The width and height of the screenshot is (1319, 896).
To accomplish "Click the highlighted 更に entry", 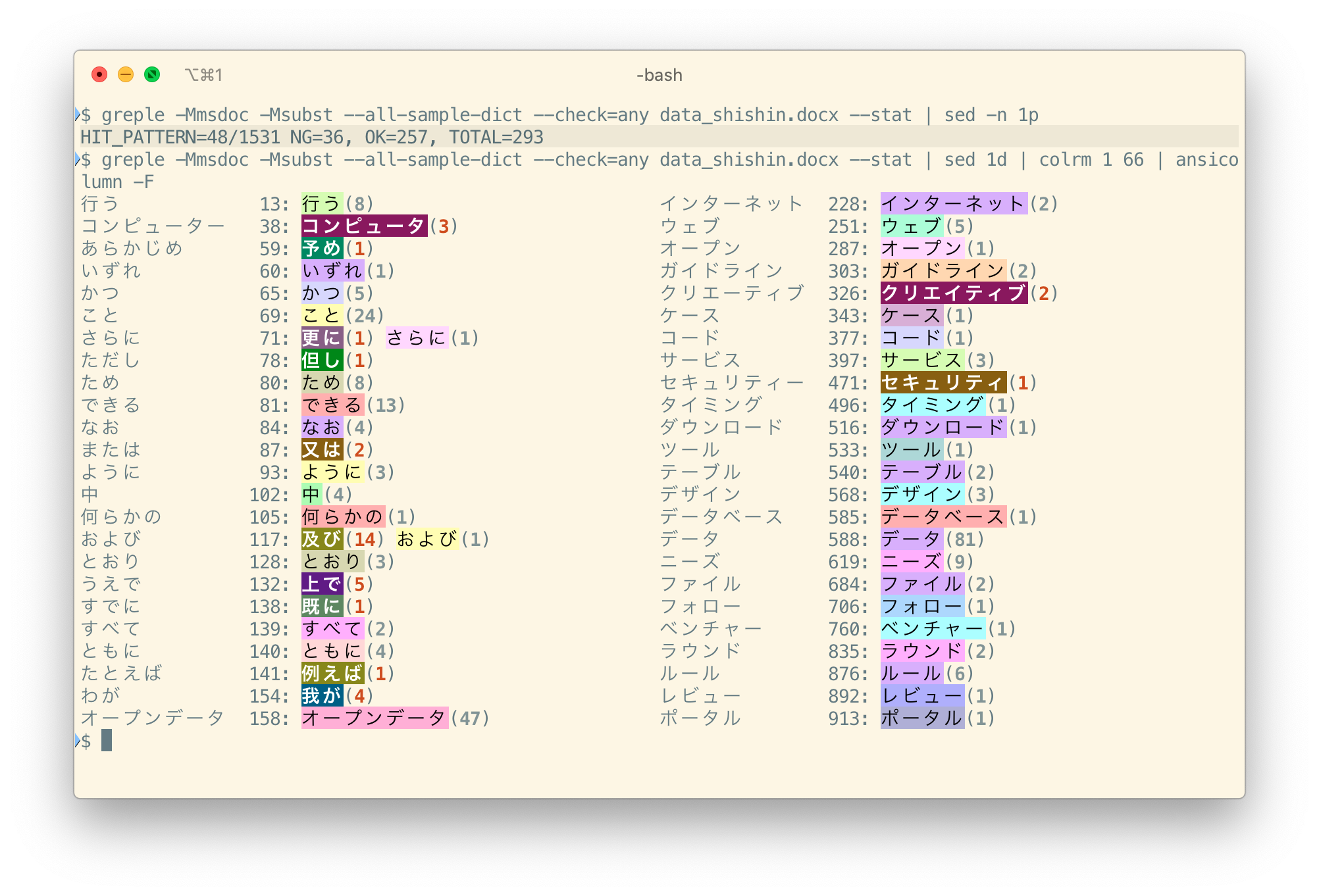I will click(x=322, y=338).
